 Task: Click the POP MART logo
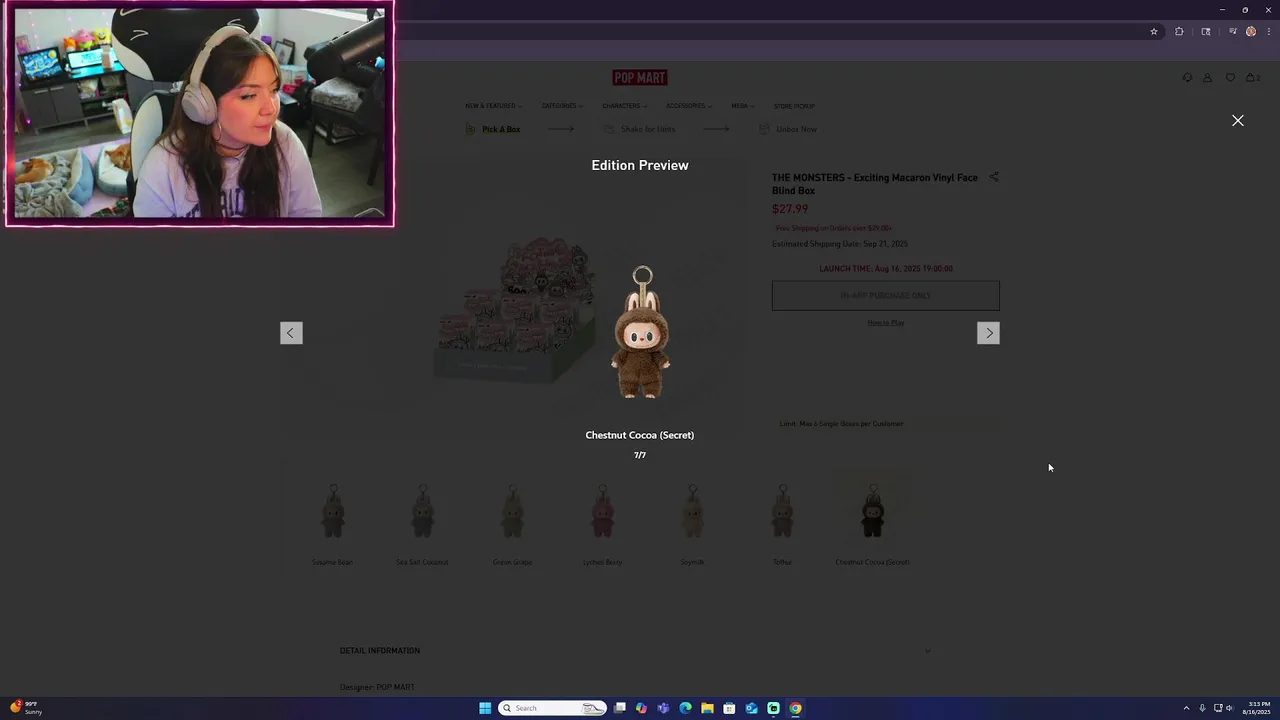click(x=640, y=78)
